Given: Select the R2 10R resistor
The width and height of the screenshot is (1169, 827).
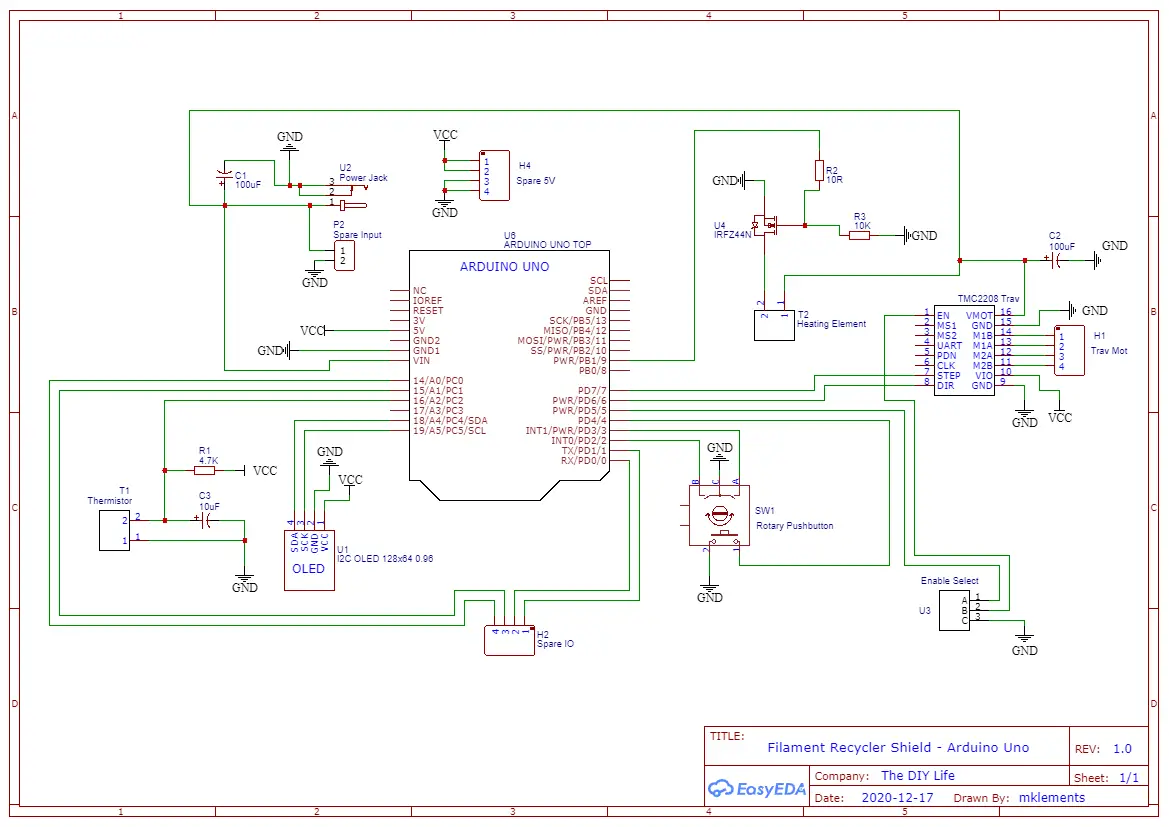Looking at the screenshot, I should 819,171.
